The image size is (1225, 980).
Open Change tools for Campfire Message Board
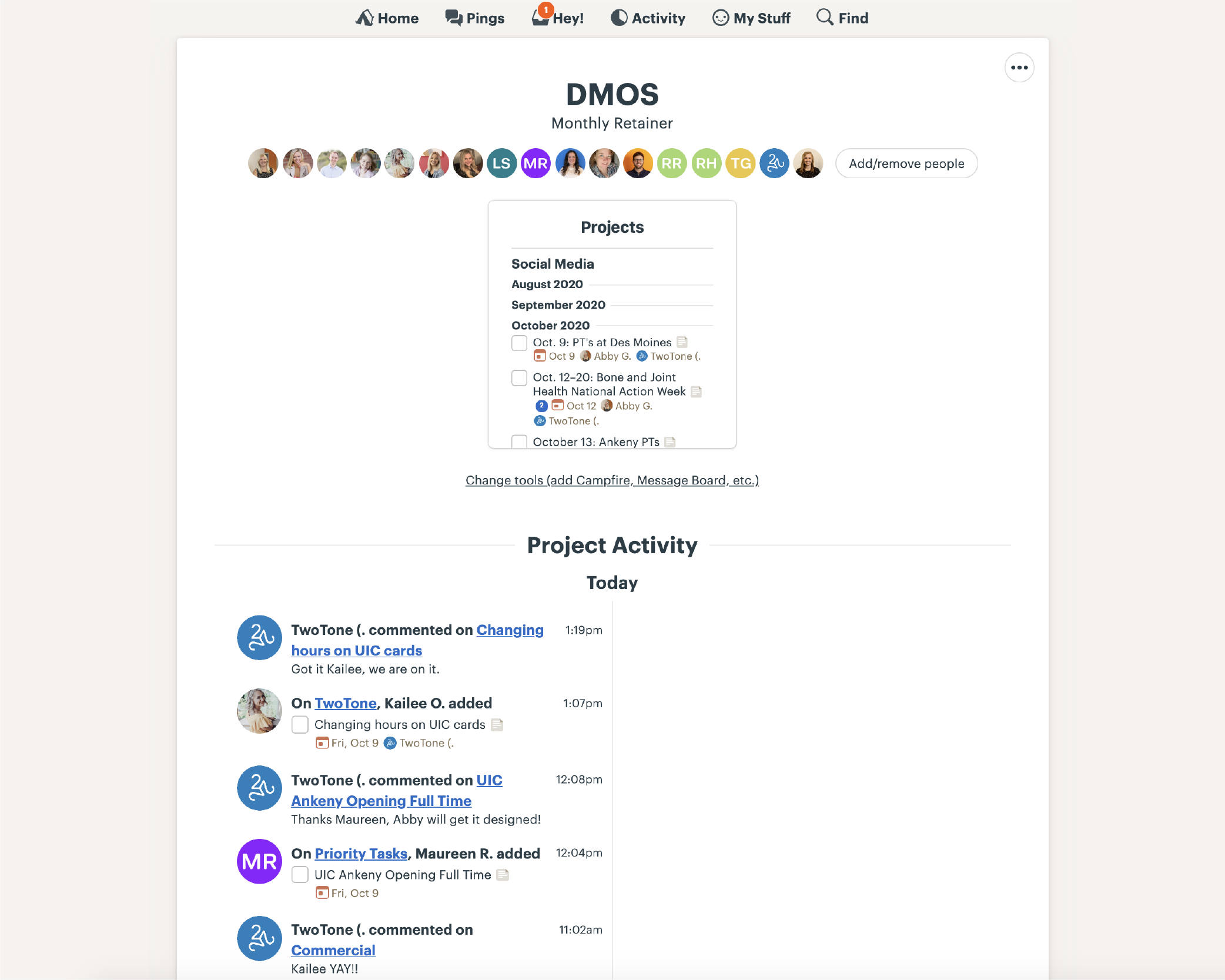coord(611,480)
